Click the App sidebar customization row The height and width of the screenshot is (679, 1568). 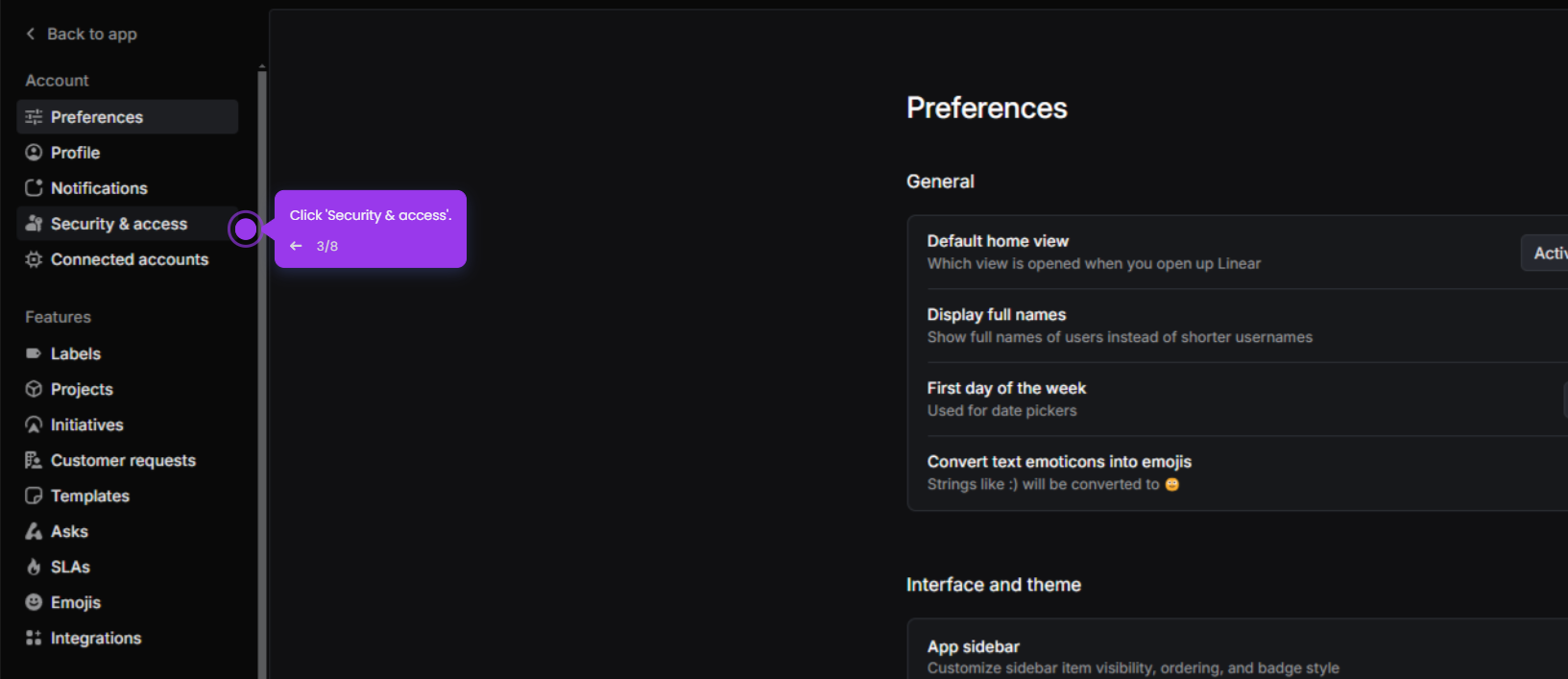point(1238,656)
